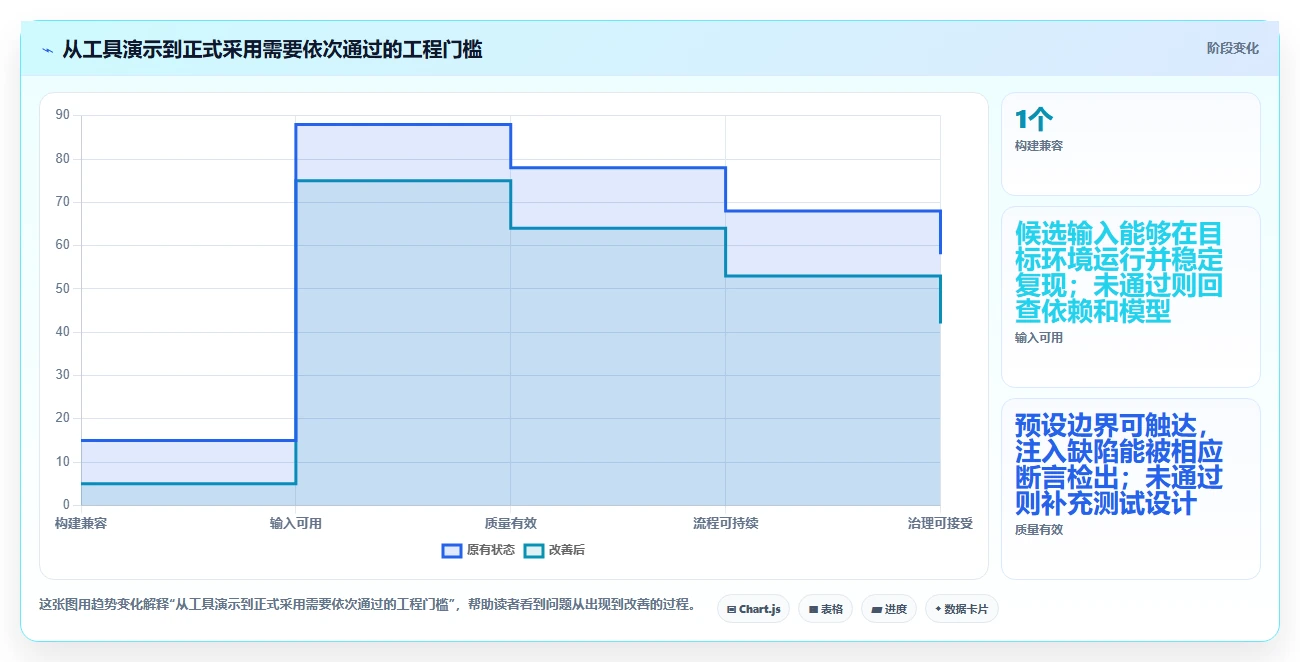Click the 构建兼容 x-axis label
Viewport: 1300px width, 662px height.
pos(81,523)
